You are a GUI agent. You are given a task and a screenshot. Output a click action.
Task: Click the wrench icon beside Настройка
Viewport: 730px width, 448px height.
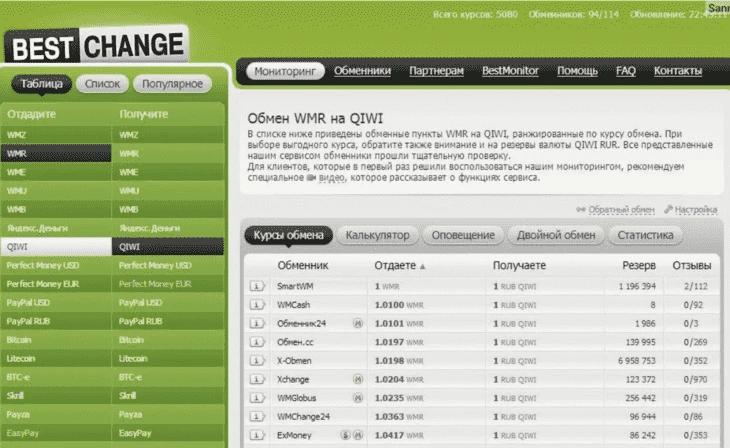point(669,209)
